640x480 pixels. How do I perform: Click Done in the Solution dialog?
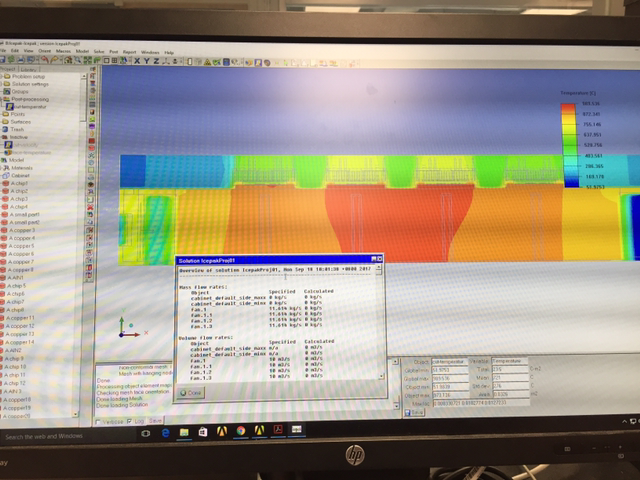click(191, 393)
